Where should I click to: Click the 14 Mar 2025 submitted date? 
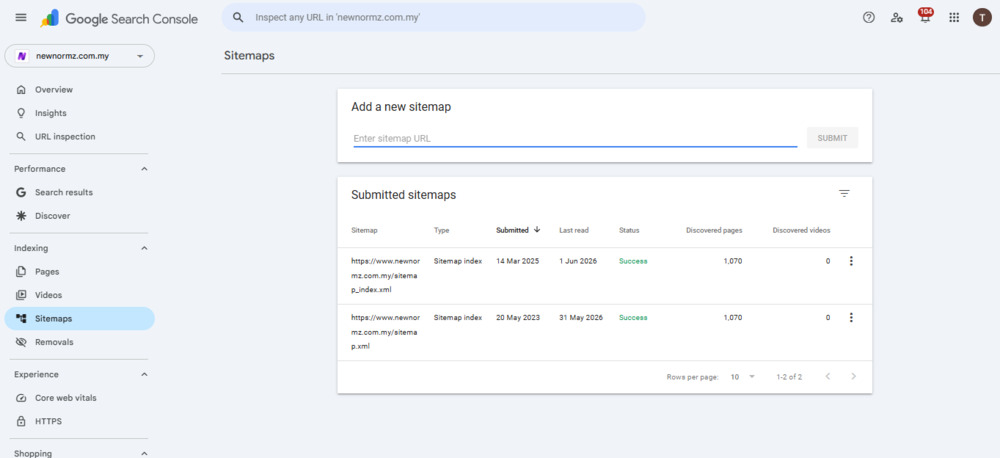coord(518,261)
